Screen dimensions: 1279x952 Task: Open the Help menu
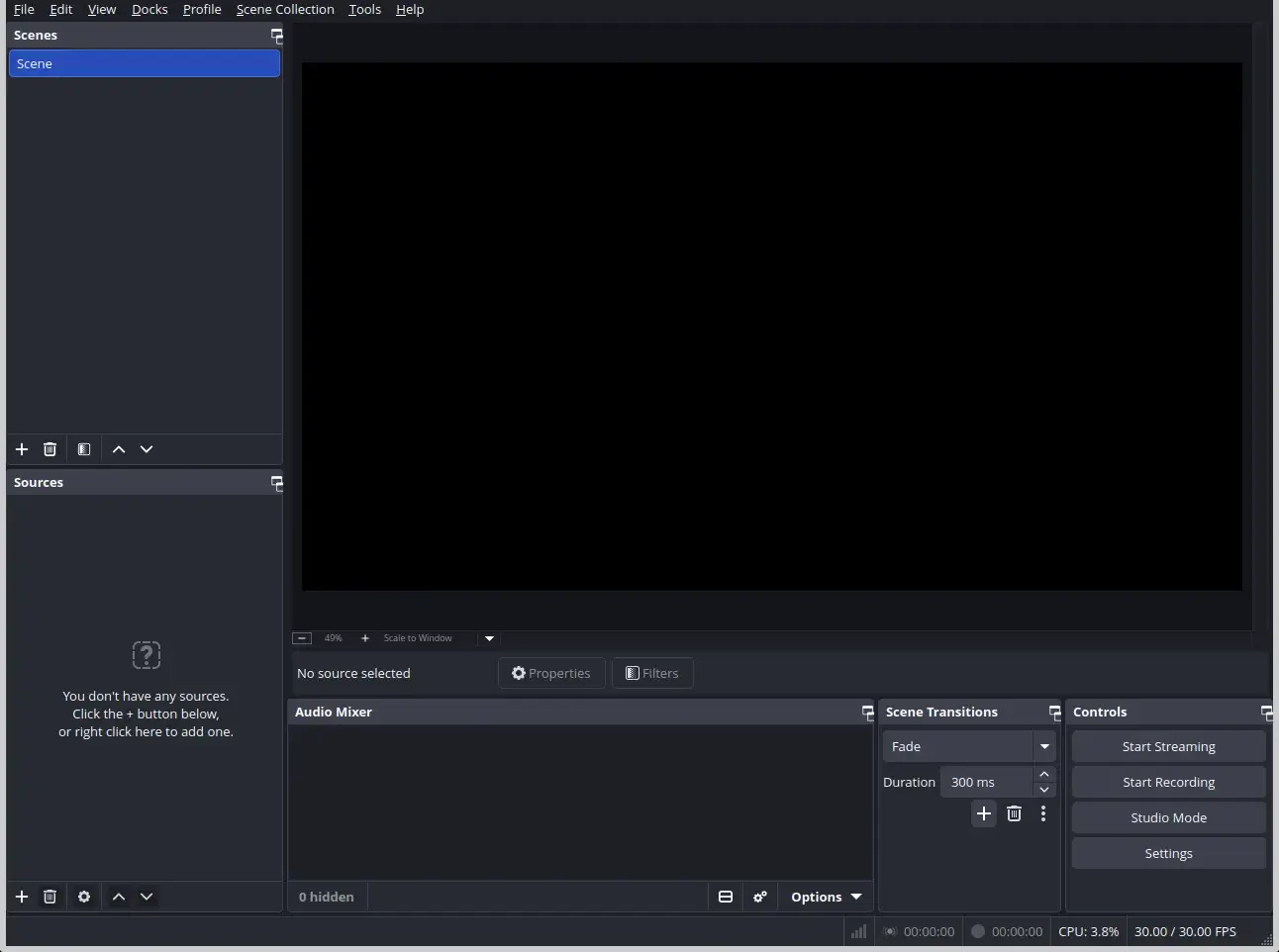click(410, 10)
